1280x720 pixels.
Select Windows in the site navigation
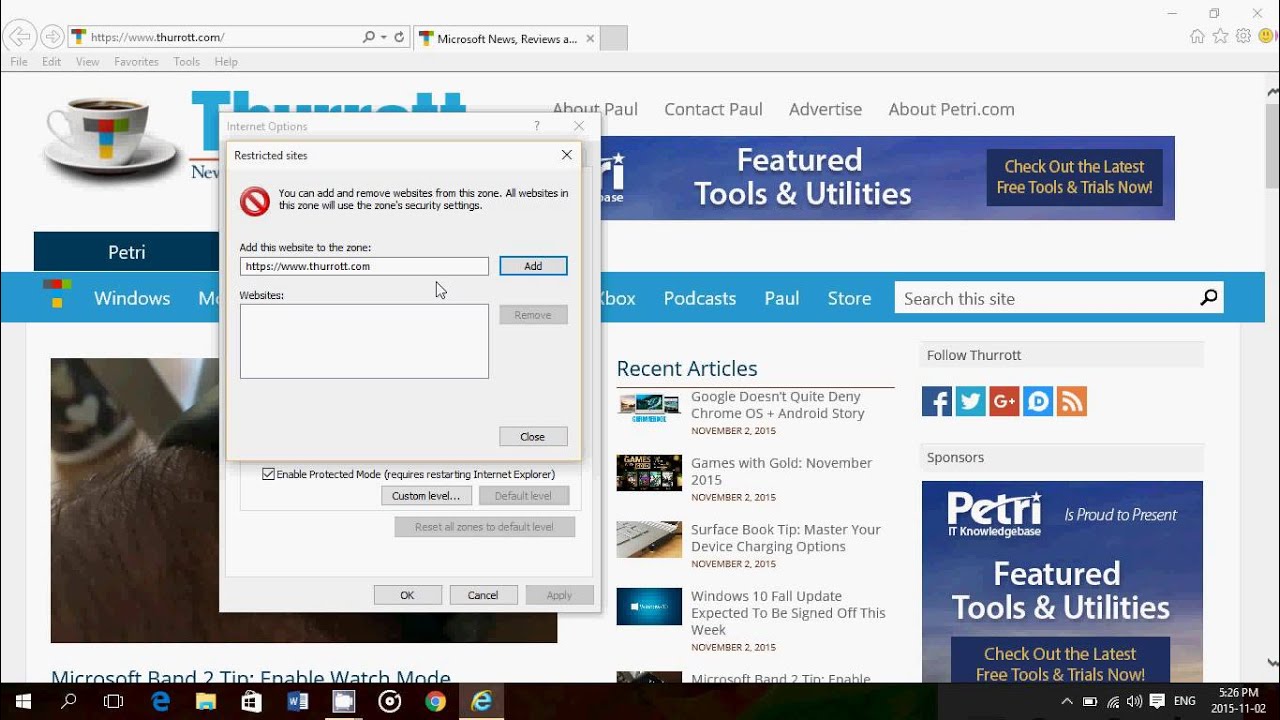point(132,298)
